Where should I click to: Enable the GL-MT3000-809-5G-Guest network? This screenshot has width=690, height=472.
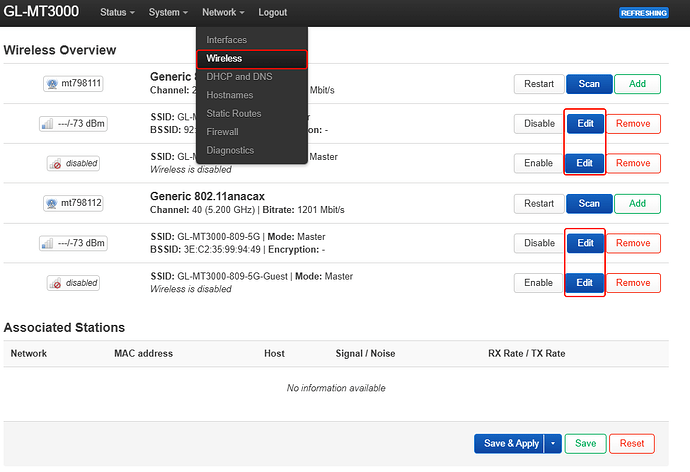pyautogui.click(x=539, y=283)
